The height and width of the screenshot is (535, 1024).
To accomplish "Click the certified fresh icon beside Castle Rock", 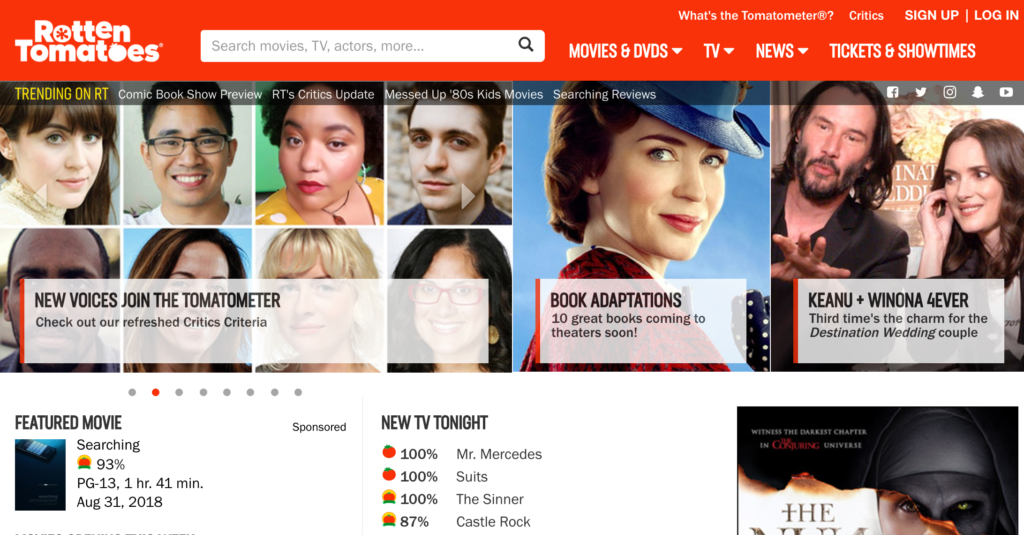I will pyautogui.click(x=389, y=520).
